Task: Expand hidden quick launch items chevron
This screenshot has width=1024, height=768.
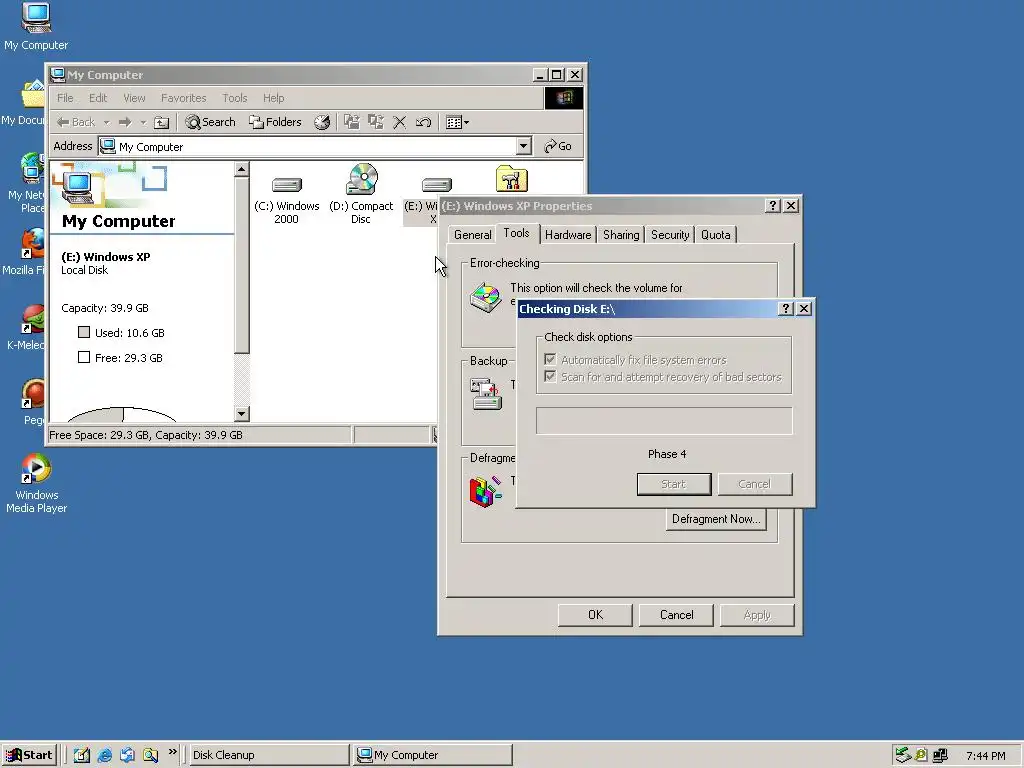Action: (x=172, y=752)
